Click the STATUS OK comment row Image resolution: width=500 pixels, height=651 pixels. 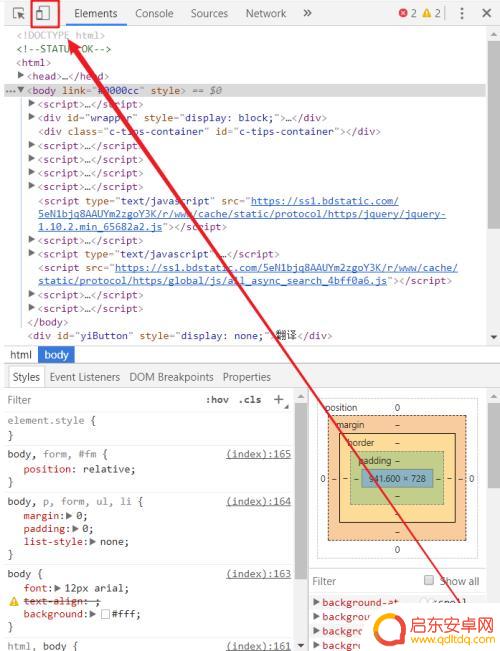click(64, 49)
